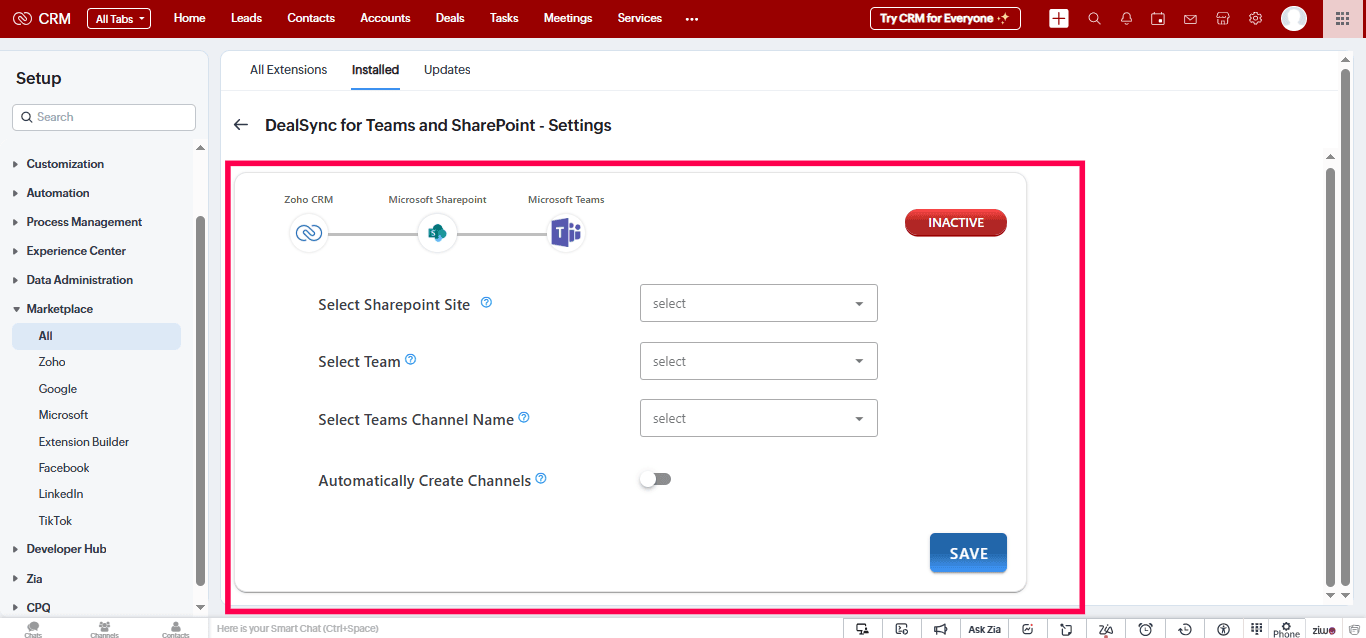Open the Accounts module
Screen dimensions: 1366x638
(x=385, y=18)
